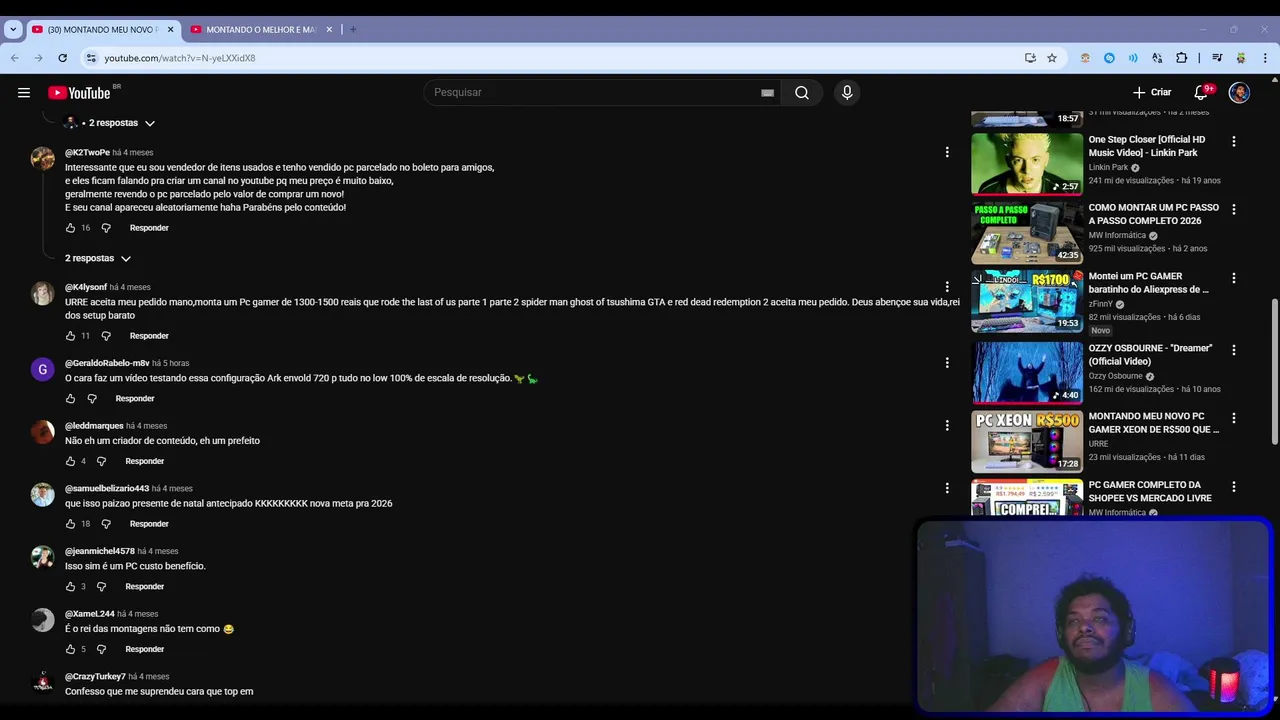Open the browser extensions puzzle icon
Screen dimensions: 1280x720
(x=1181, y=58)
